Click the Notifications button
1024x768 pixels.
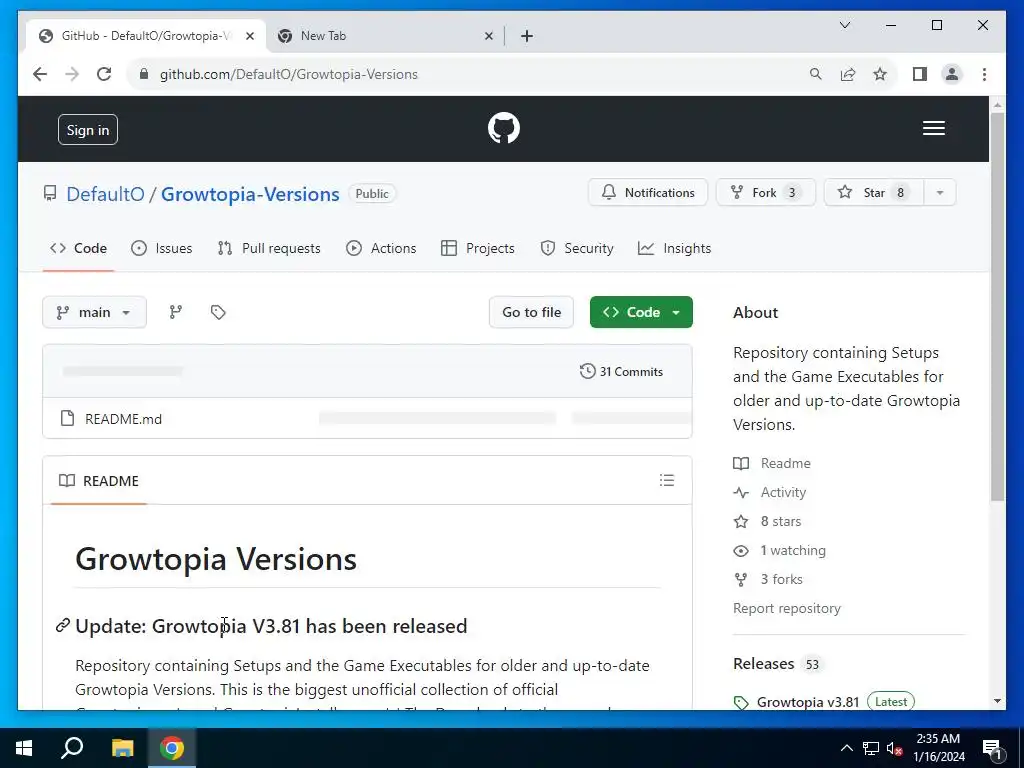[x=648, y=193]
